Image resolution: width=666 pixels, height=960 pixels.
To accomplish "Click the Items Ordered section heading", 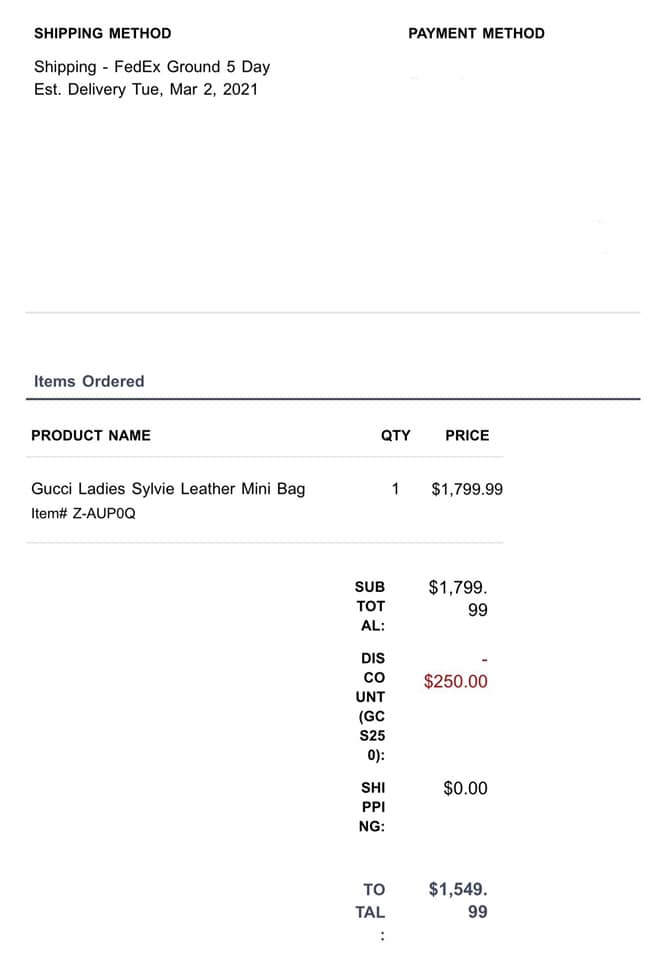I will [89, 381].
